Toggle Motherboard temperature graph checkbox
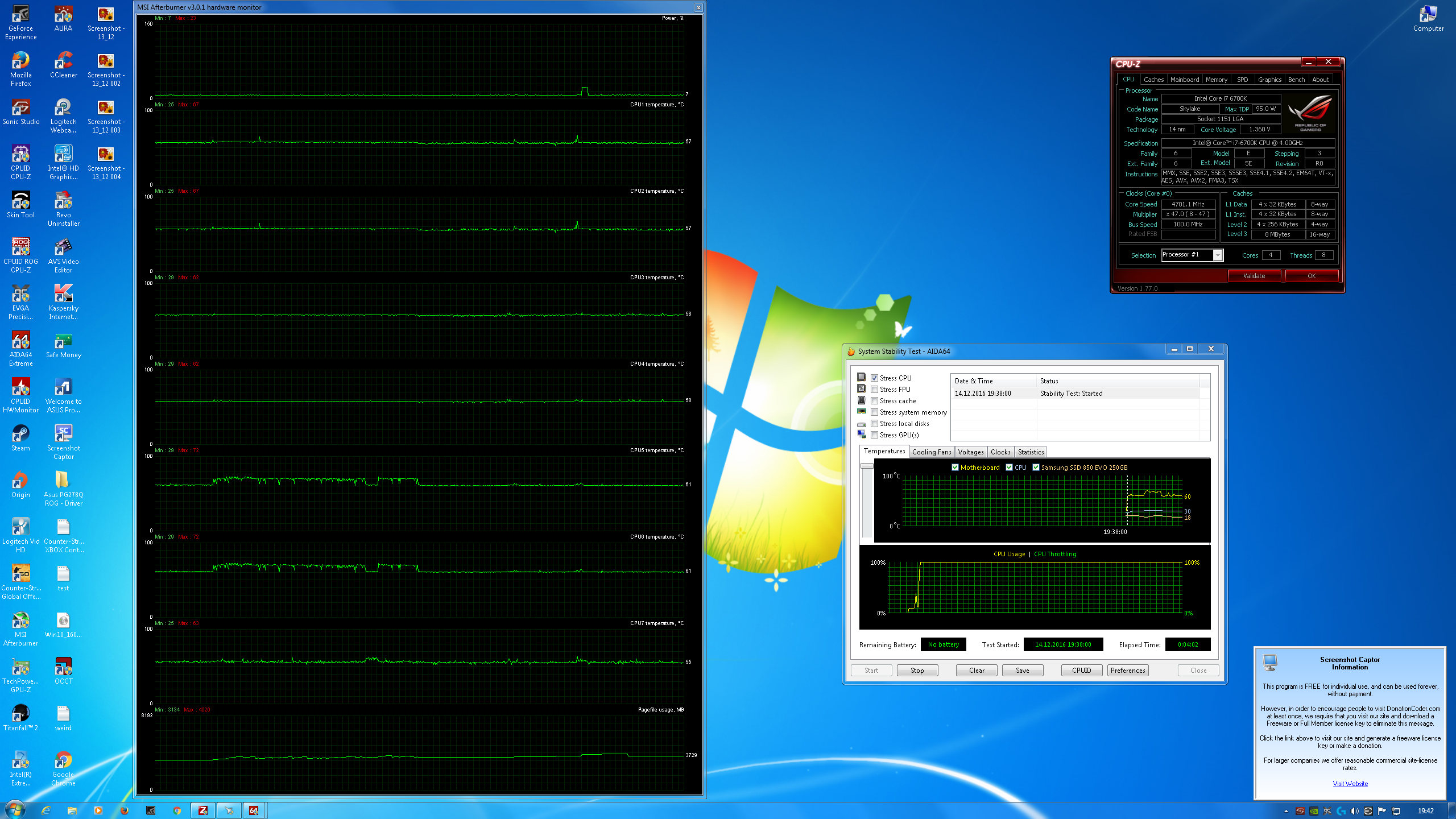 (955, 467)
